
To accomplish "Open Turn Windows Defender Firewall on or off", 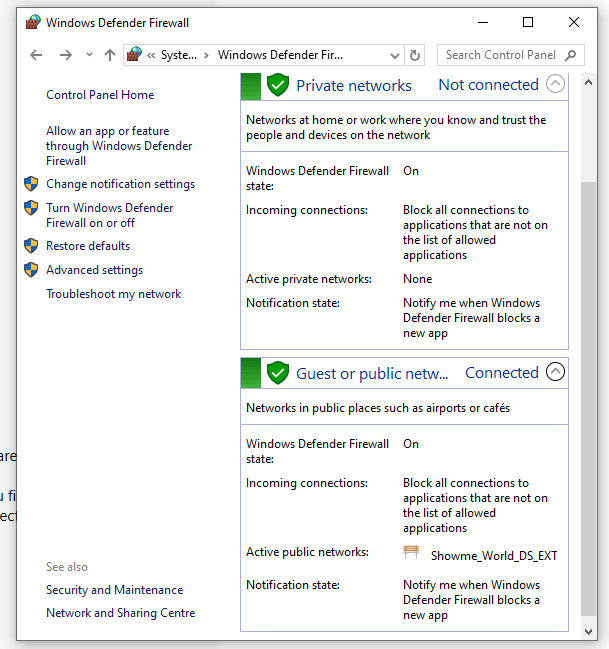I will click(x=110, y=215).
